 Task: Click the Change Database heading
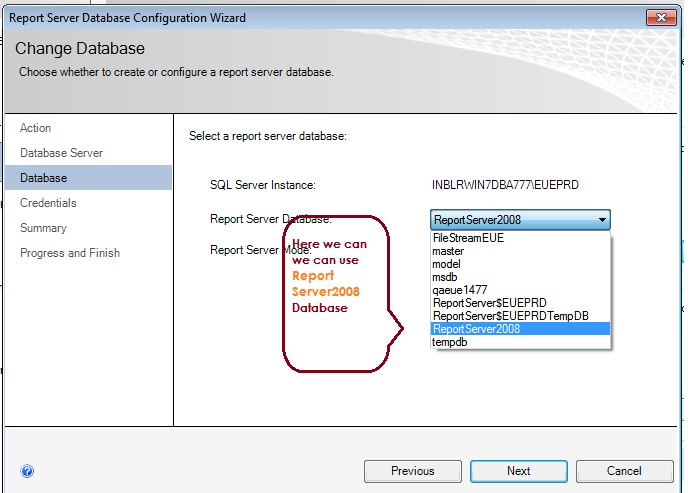point(80,48)
